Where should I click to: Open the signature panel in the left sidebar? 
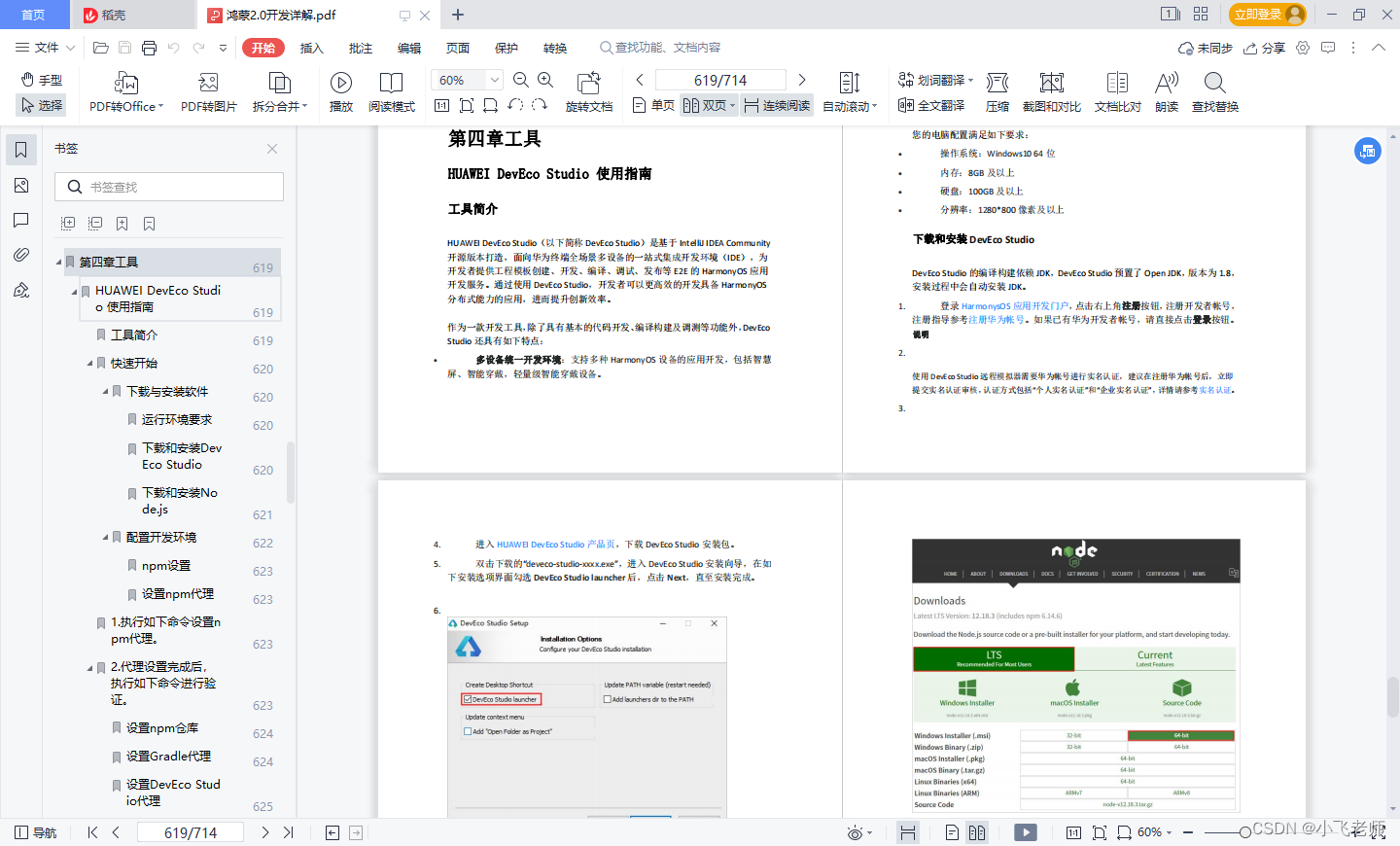[21, 290]
